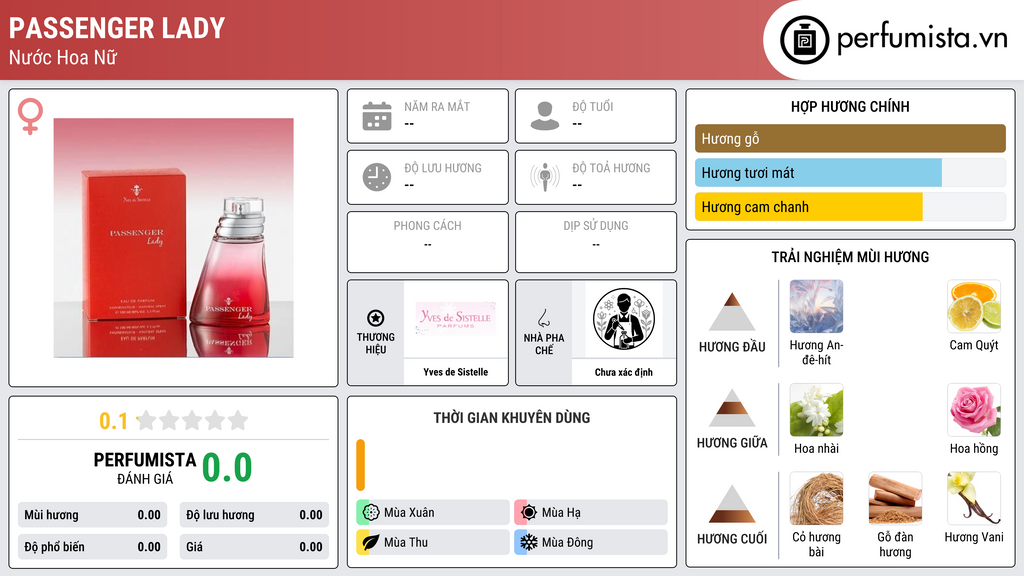
Task: Click the orange recommended-time bar
Action: (360, 465)
